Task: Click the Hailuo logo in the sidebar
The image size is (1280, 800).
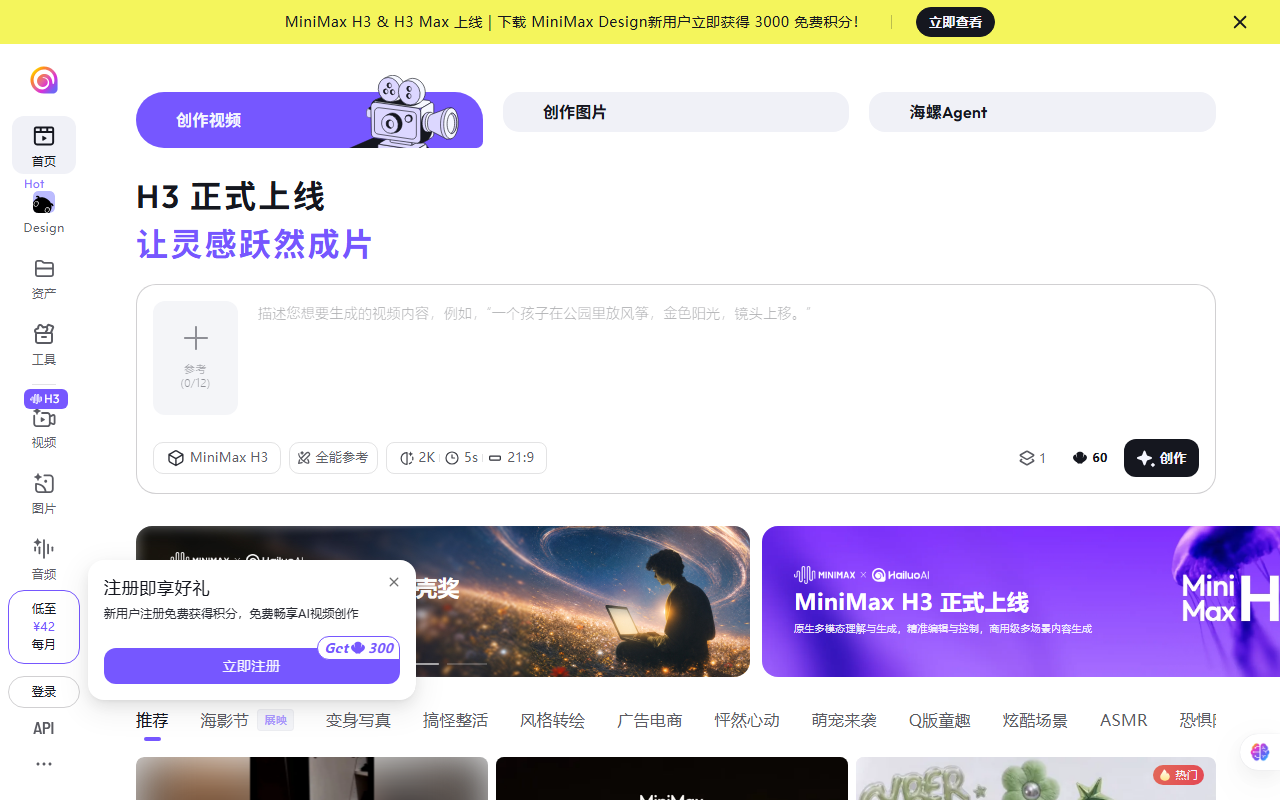Action: click(x=44, y=80)
